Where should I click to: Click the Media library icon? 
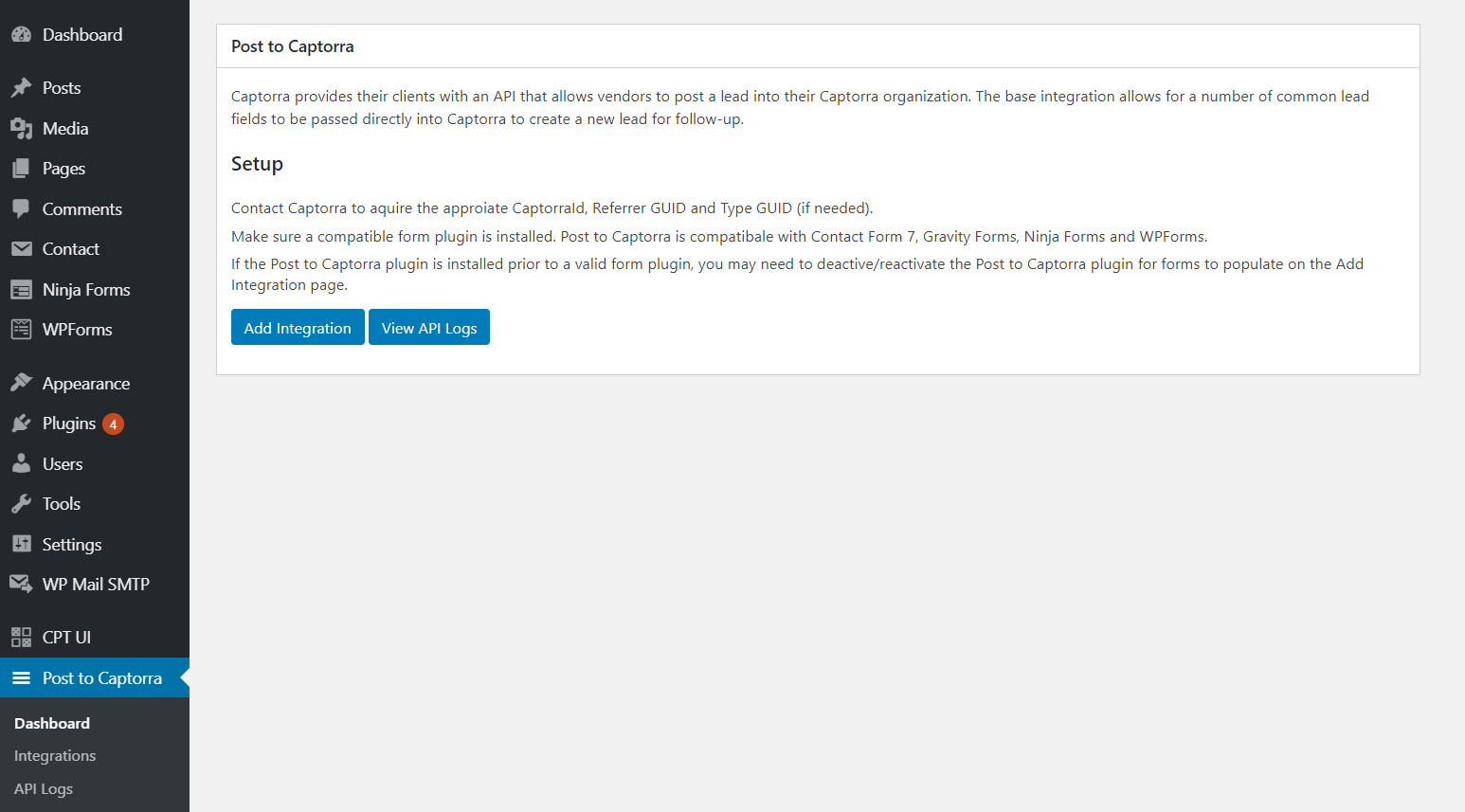pos(21,129)
